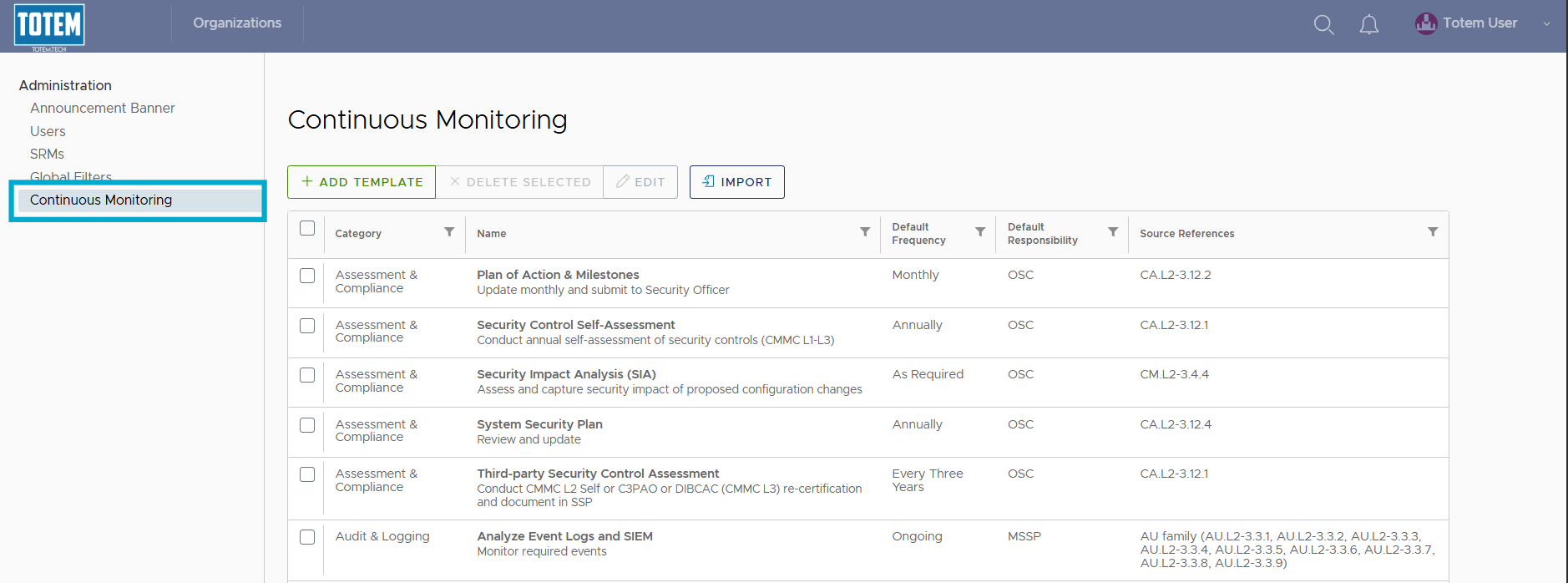The height and width of the screenshot is (583, 1568).
Task: Expand the Totem User account chevron
Action: [1546, 23]
